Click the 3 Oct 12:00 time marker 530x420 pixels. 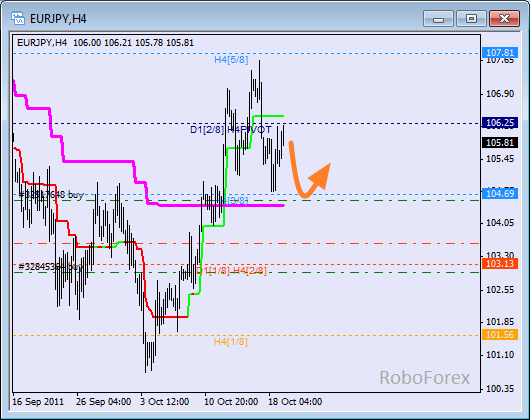(x=165, y=402)
